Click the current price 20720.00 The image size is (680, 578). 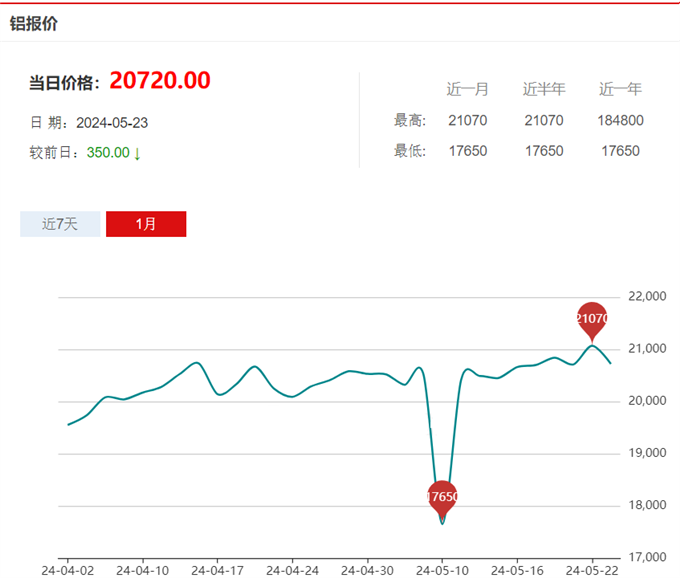pos(160,81)
